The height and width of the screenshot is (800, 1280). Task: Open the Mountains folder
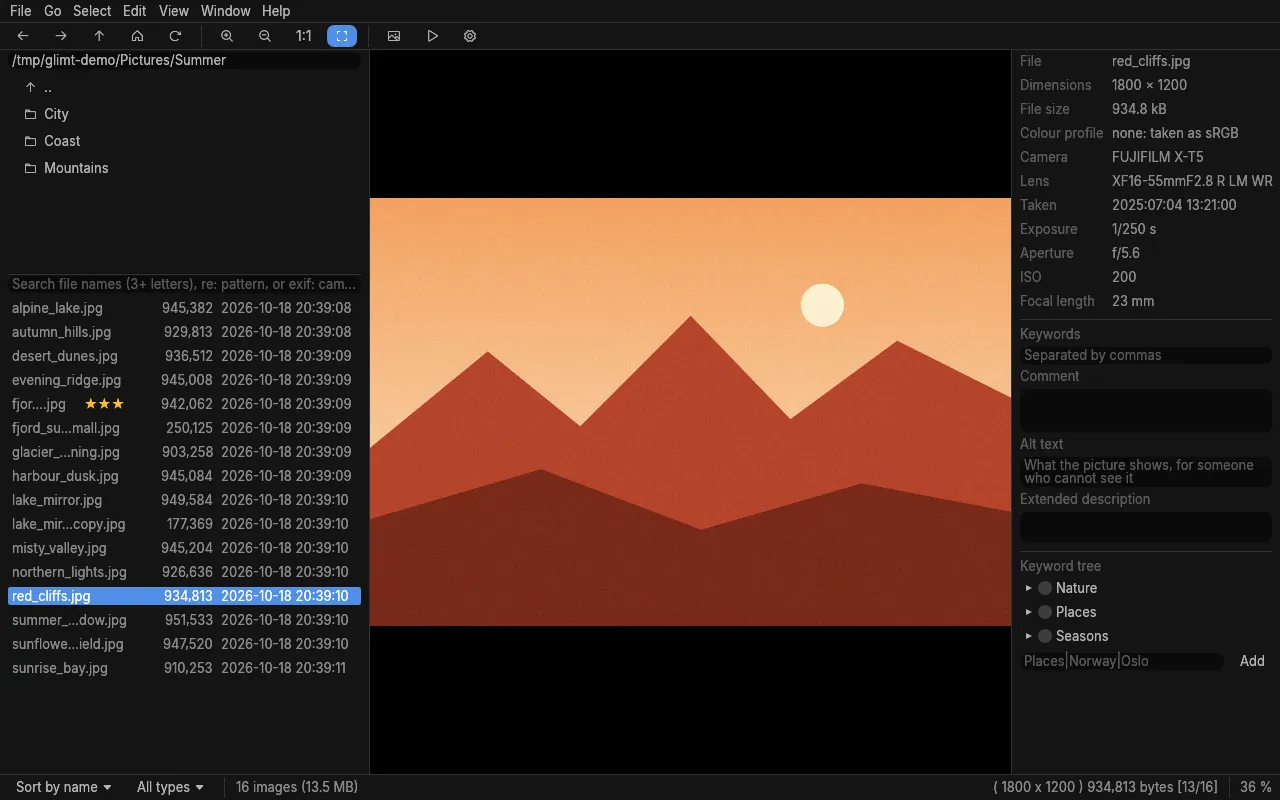(185, 168)
